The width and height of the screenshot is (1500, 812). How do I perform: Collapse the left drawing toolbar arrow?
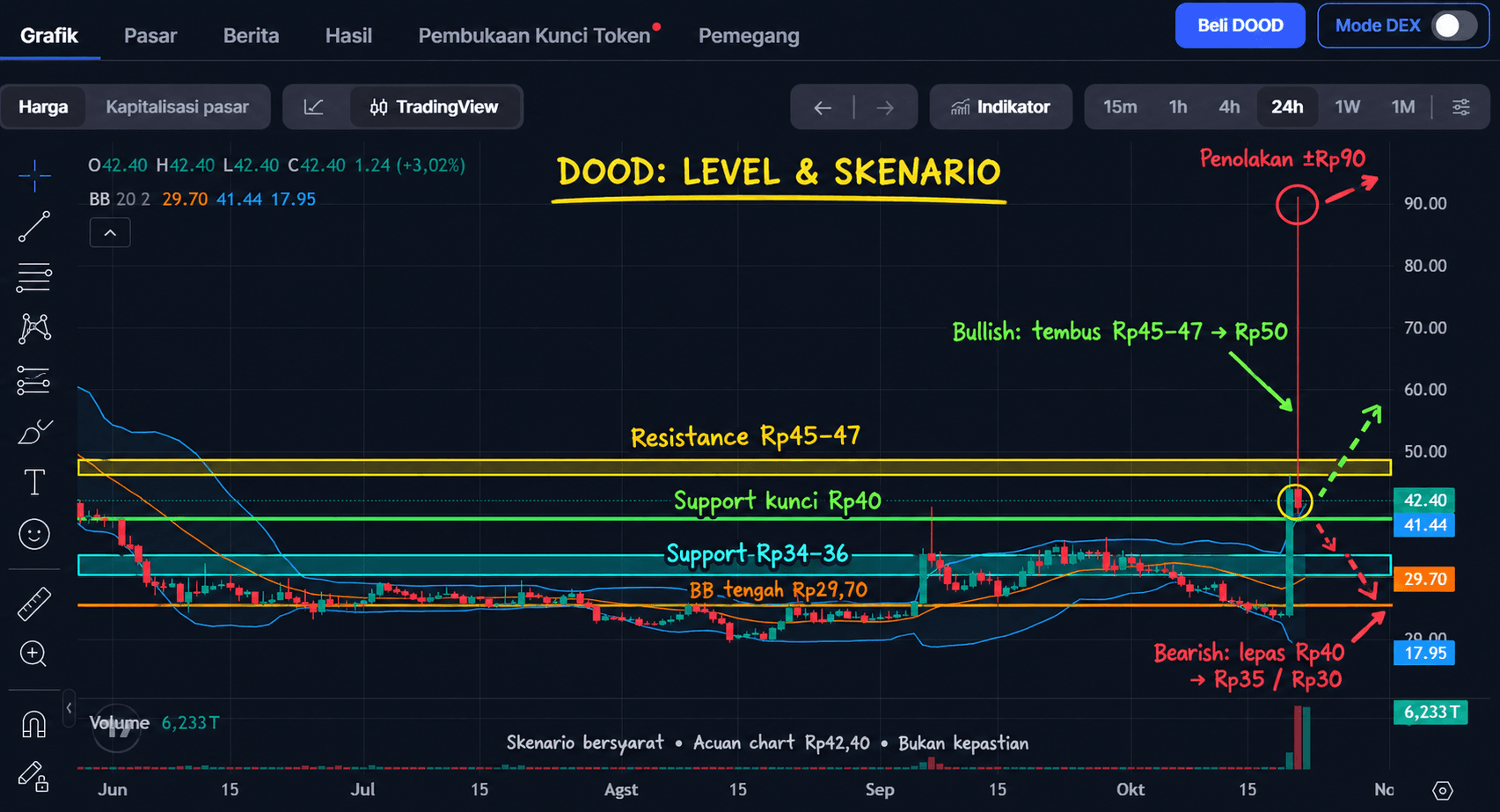click(x=69, y=707)
